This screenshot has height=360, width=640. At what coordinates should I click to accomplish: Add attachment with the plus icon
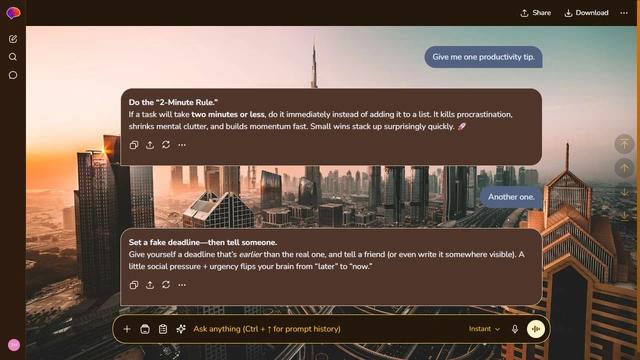tap(127, 329)
